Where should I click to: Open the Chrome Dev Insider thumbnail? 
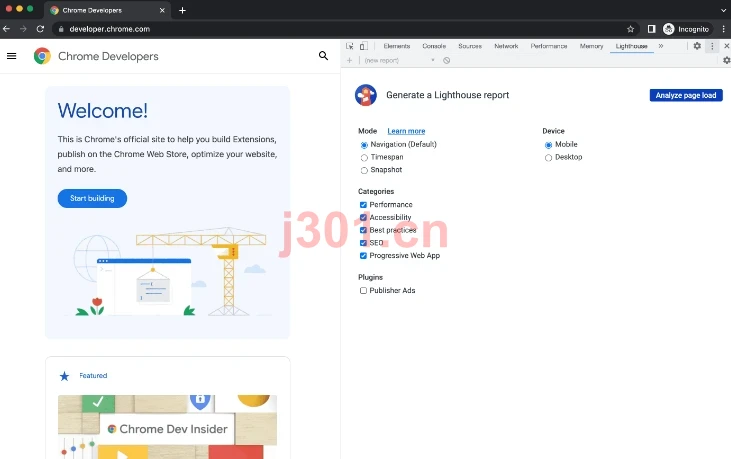tap(167, 427)
